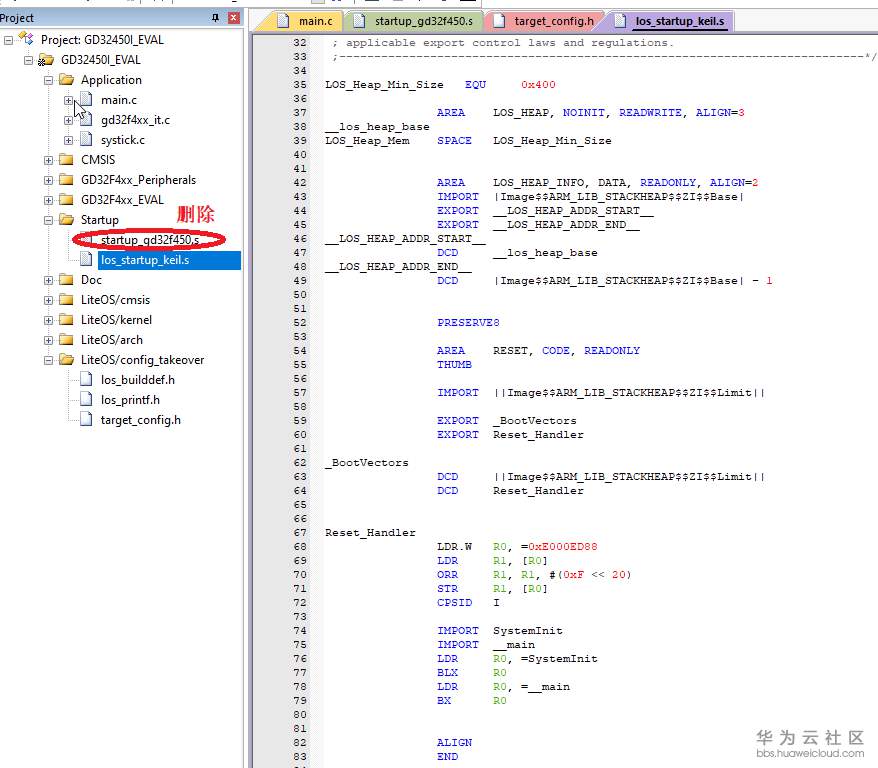This screenshot has height=768, width=878.
Task: Expand the LiteOS/arch group
Action: (48, 340)
